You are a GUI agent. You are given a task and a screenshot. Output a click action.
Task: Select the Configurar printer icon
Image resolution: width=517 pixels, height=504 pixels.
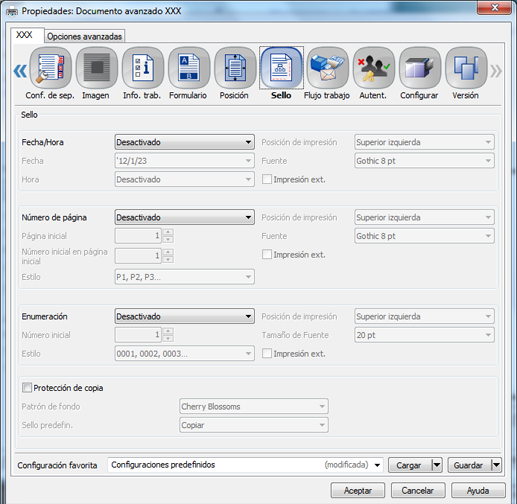pyautogui.click(x=420, y=68)
